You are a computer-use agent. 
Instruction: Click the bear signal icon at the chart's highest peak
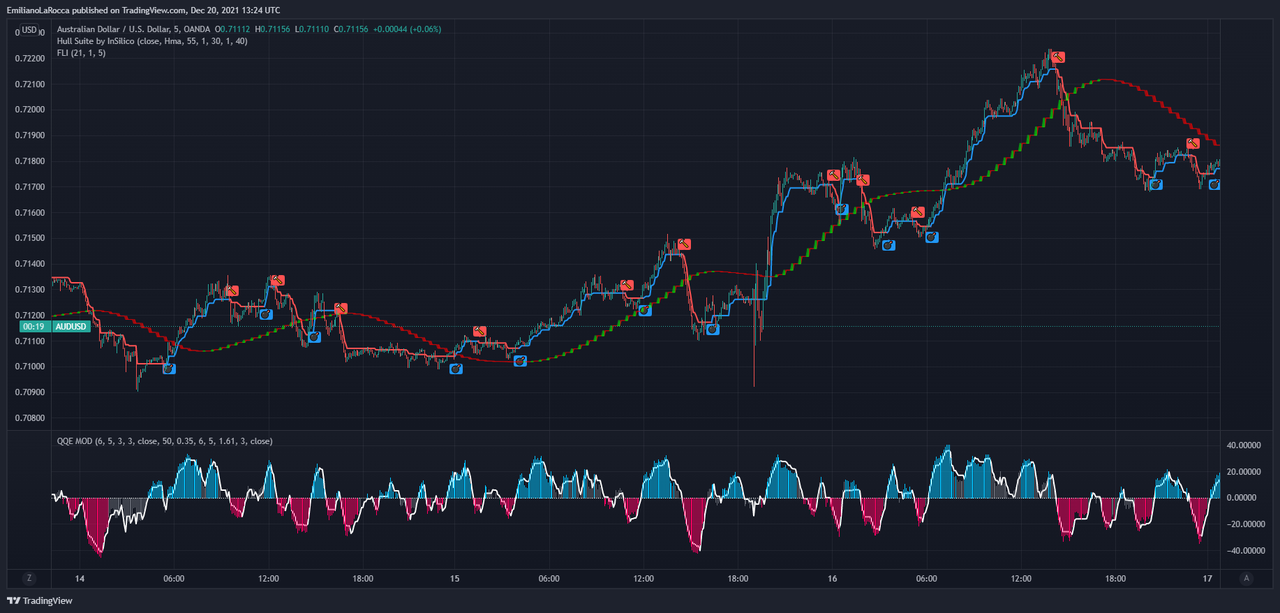(1058, 58)
